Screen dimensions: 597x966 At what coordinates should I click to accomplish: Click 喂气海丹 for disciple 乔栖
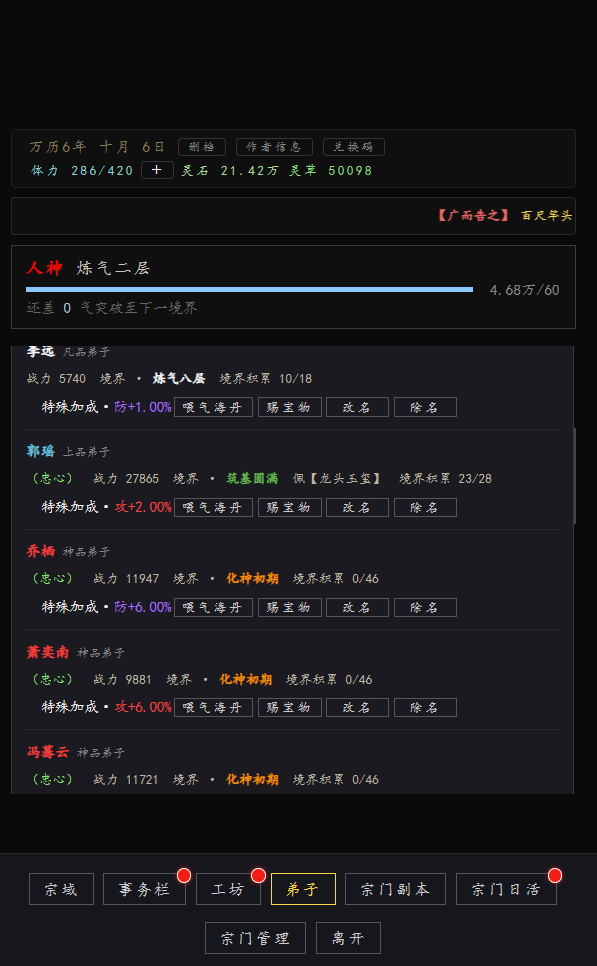(x=213, y=607)
